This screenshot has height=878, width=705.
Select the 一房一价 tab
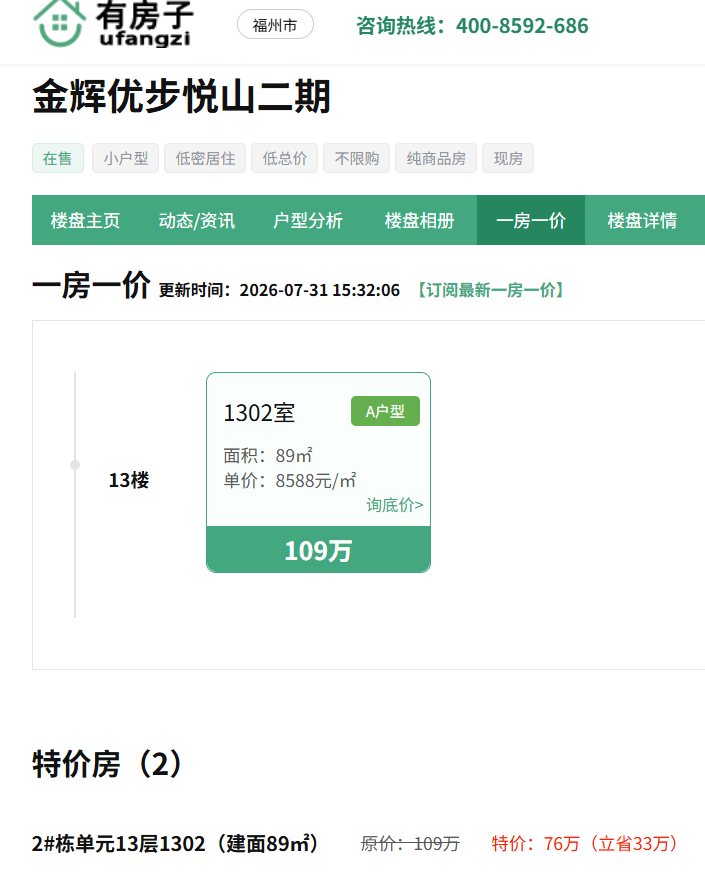coord(531,220)
